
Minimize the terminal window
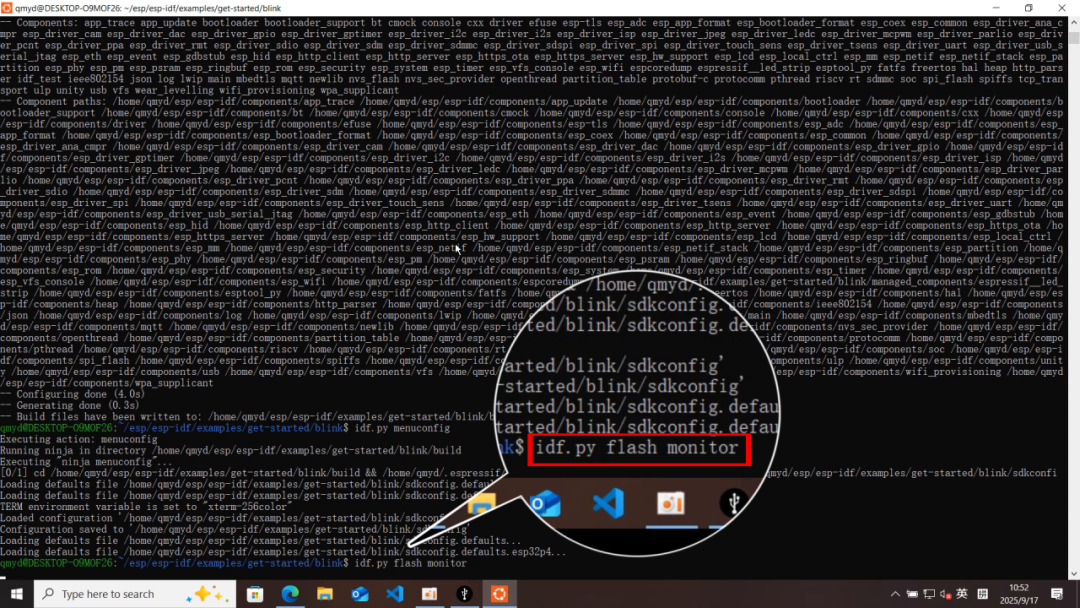[x=996, y=8]
